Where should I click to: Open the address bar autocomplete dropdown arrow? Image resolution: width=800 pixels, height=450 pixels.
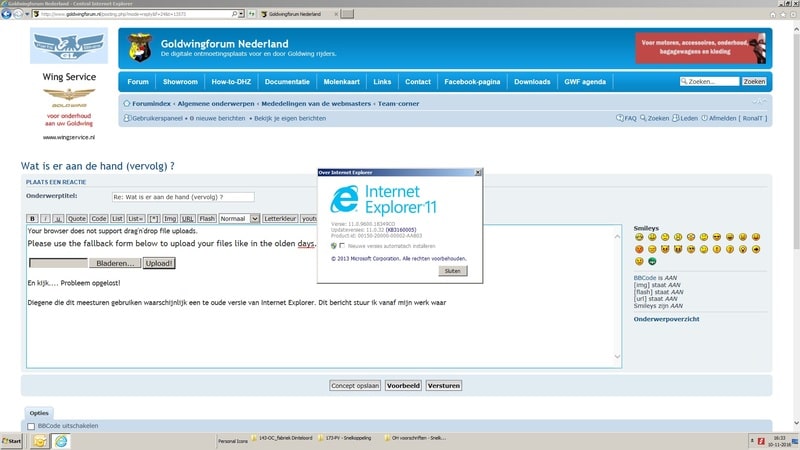tap(241, 14)
